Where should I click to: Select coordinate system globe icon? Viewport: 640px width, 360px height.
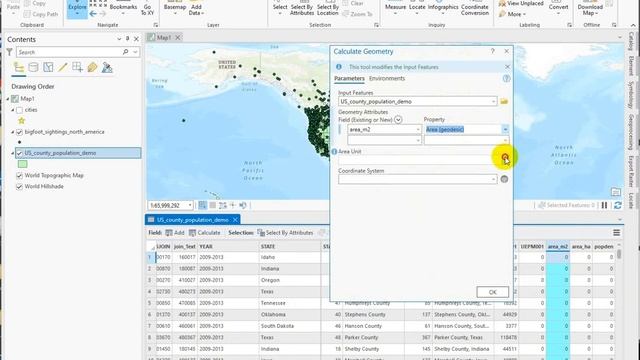[504, 179]
